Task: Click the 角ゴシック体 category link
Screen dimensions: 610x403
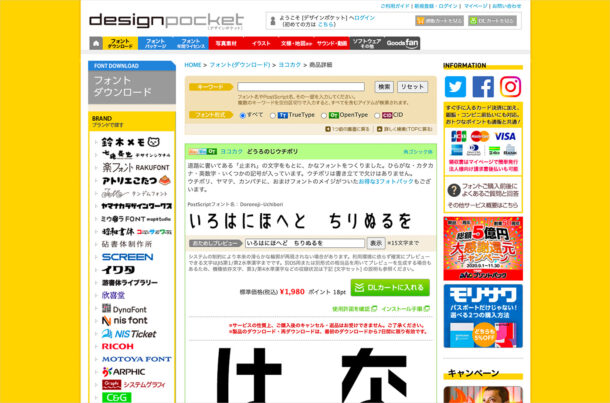Action: point(418,152)
